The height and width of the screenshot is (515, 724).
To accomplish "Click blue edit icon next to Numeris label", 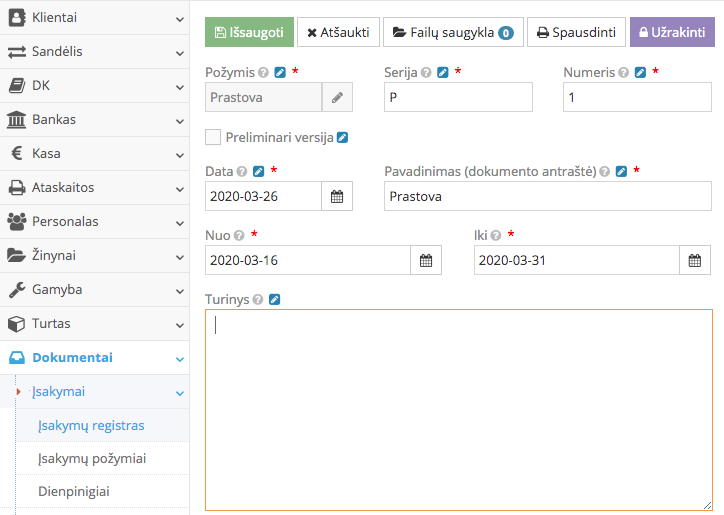I will [x=640, y=73].
